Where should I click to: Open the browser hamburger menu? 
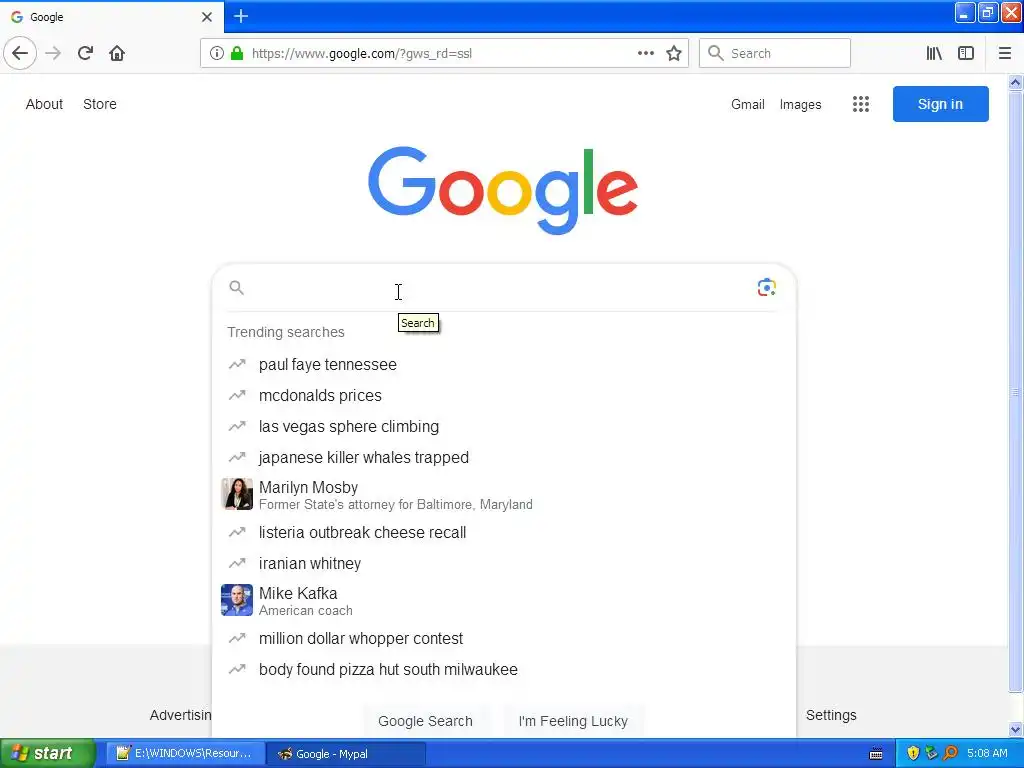coord(1004,53)
